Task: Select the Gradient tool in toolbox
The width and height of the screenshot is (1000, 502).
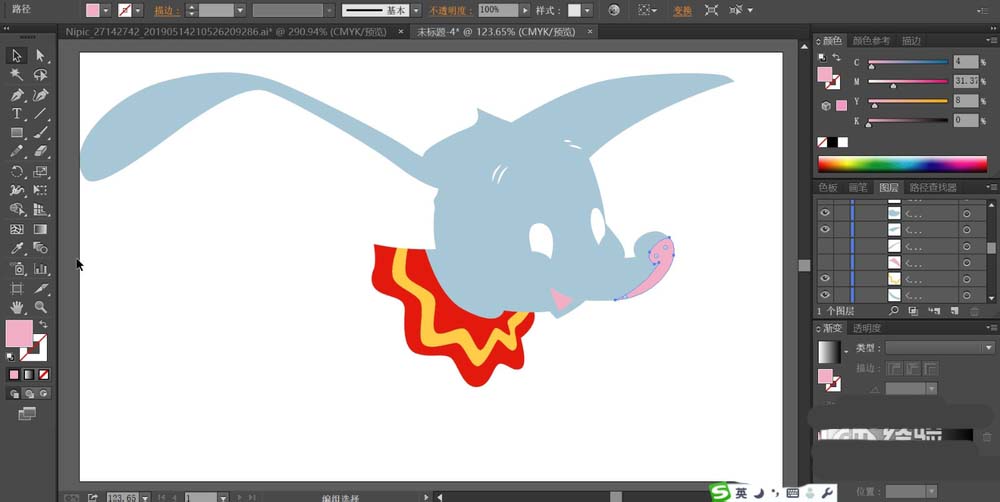Action: coord(40,229)
